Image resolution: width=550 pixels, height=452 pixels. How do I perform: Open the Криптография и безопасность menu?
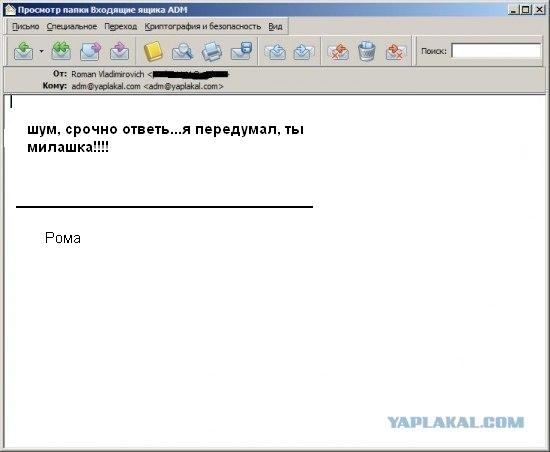[x=203, y=27]
